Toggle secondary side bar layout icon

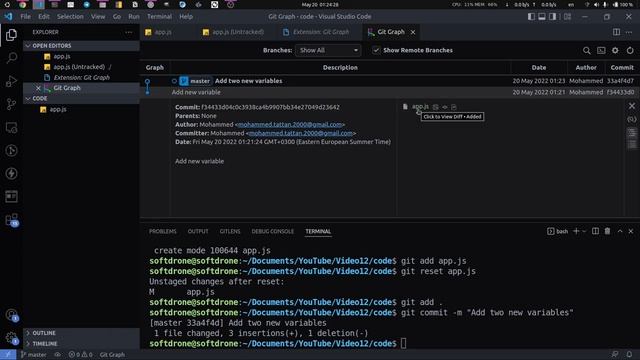pos(552,17)
